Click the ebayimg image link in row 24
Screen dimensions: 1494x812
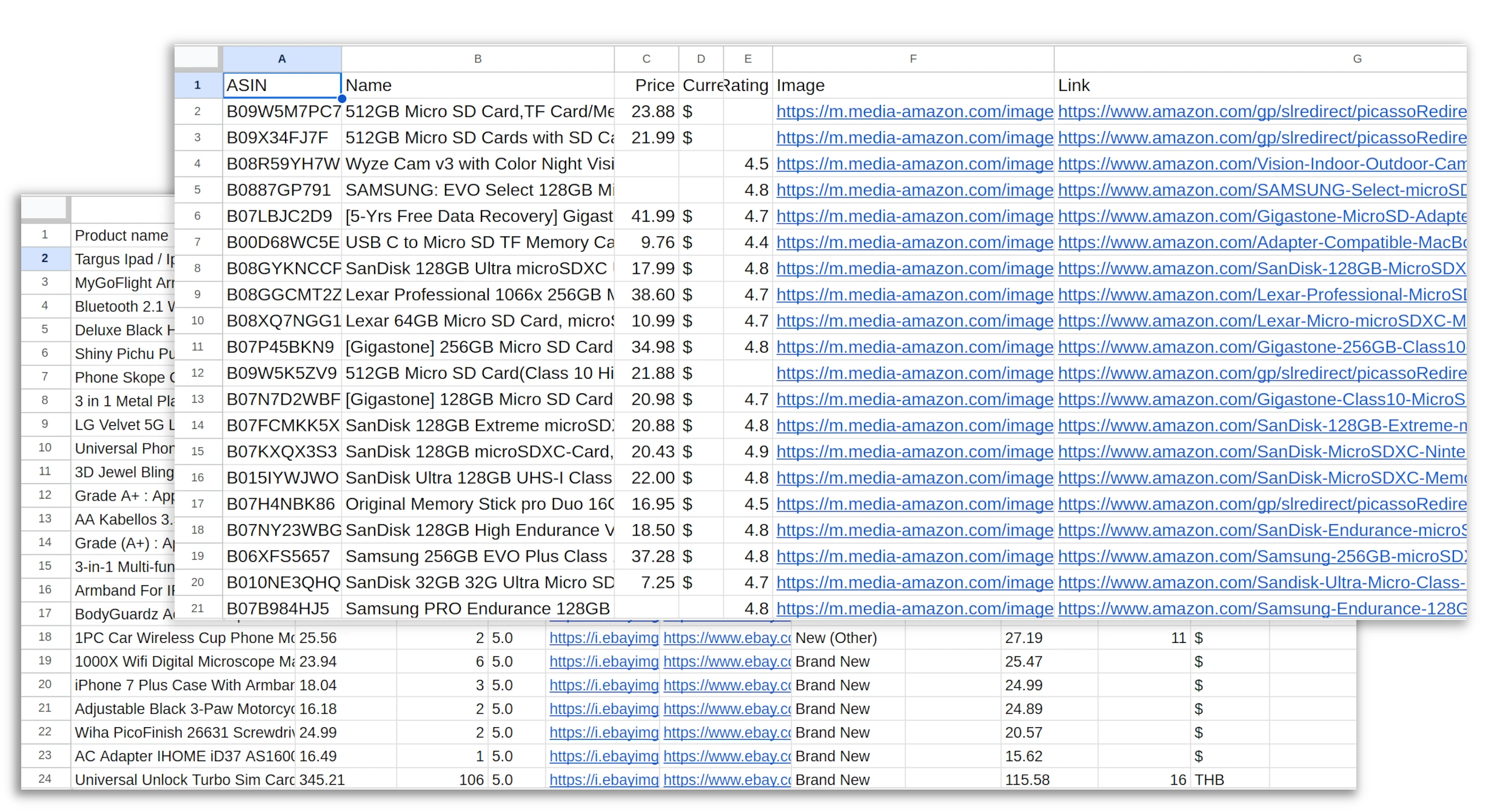pyautogui.click(x=603, y=779)
